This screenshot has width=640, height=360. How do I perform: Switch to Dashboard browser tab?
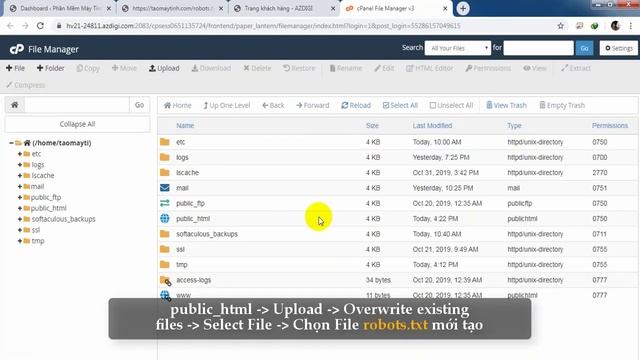coord(60,8)
